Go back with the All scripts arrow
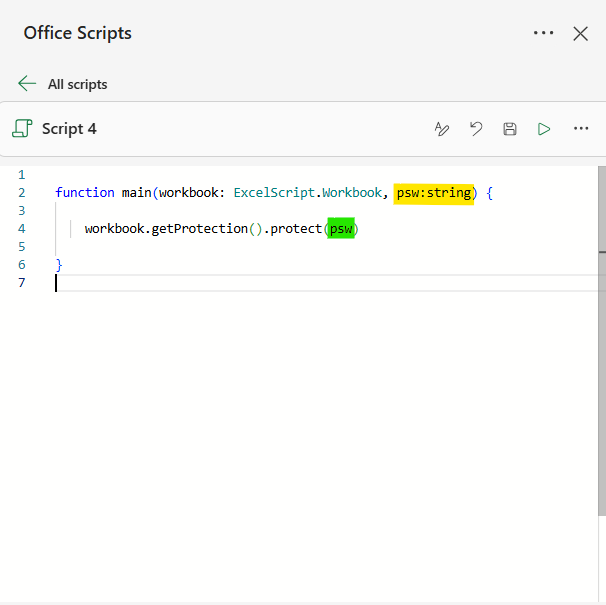 27,83
